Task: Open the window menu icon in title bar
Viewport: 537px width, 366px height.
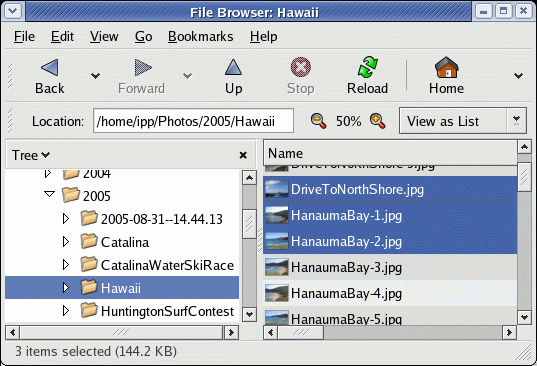Action: [13, 11]
